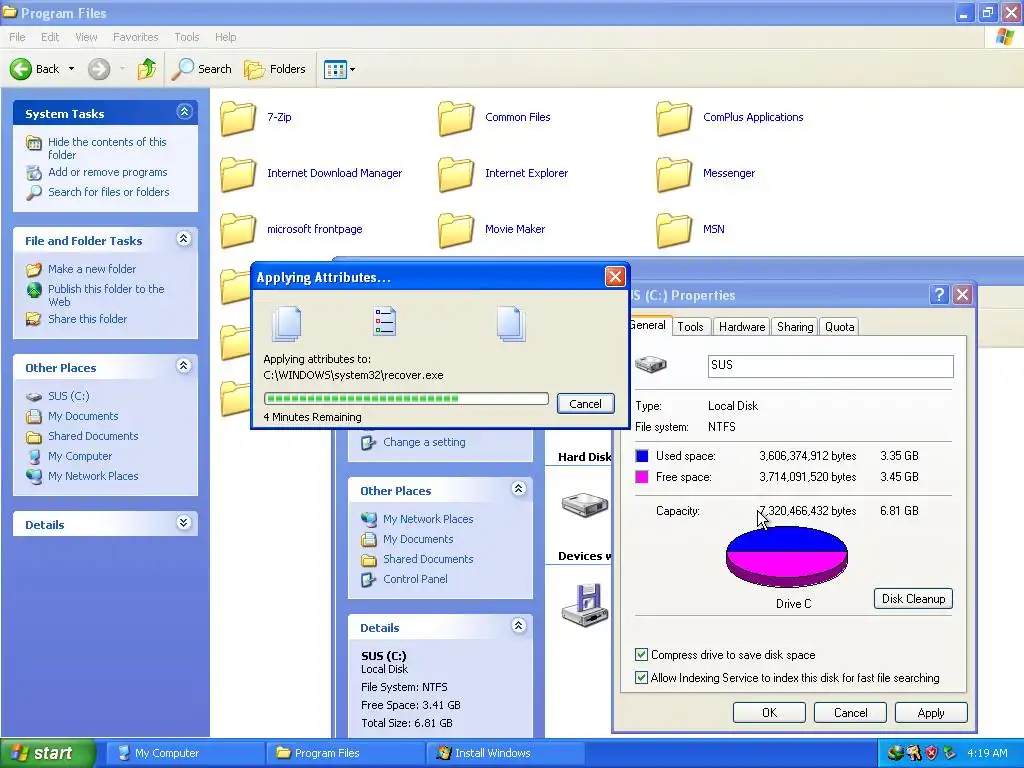This screenshot has width=1024, height=768.
Task: Open the Help menu
Action: tap(225, 37)
